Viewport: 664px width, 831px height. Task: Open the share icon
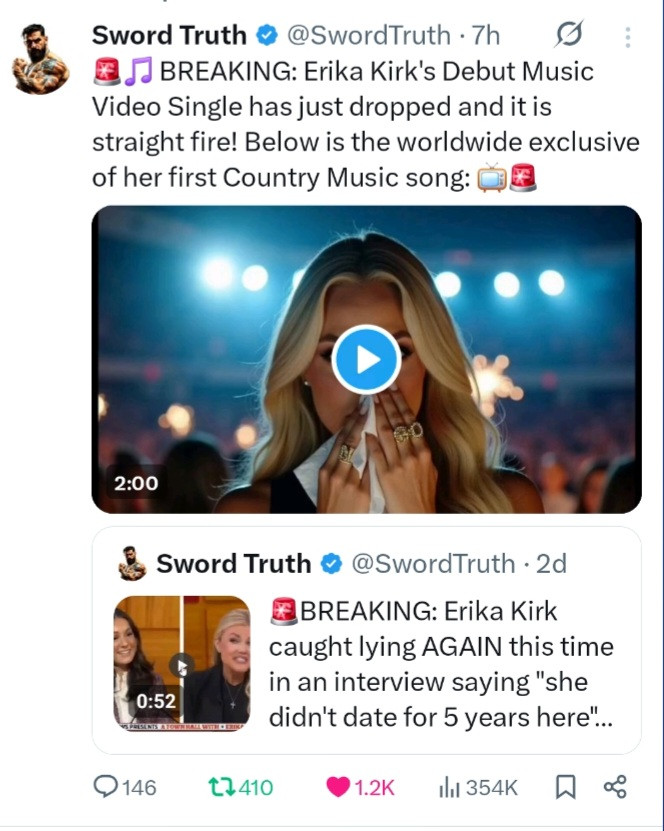615,787
